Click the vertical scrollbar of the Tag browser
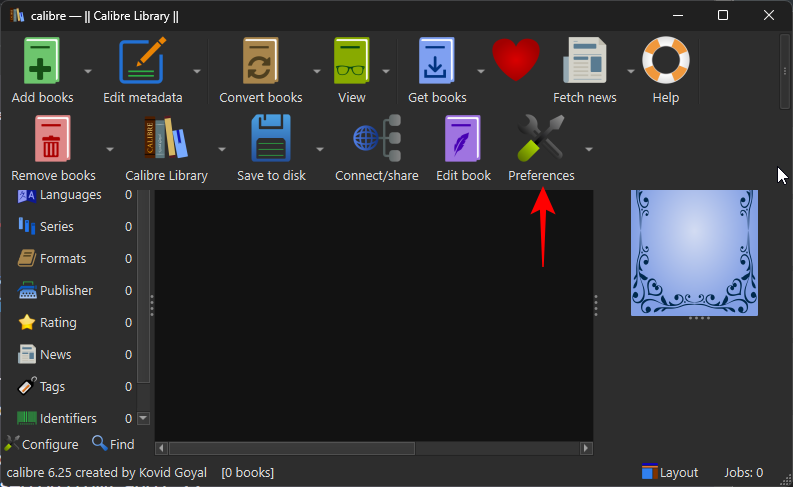 [144, 287]
